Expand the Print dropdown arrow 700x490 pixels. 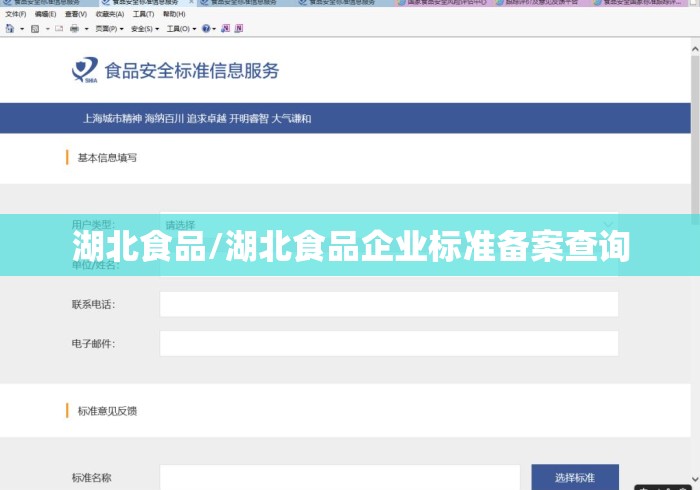click(x=86, y=29)
